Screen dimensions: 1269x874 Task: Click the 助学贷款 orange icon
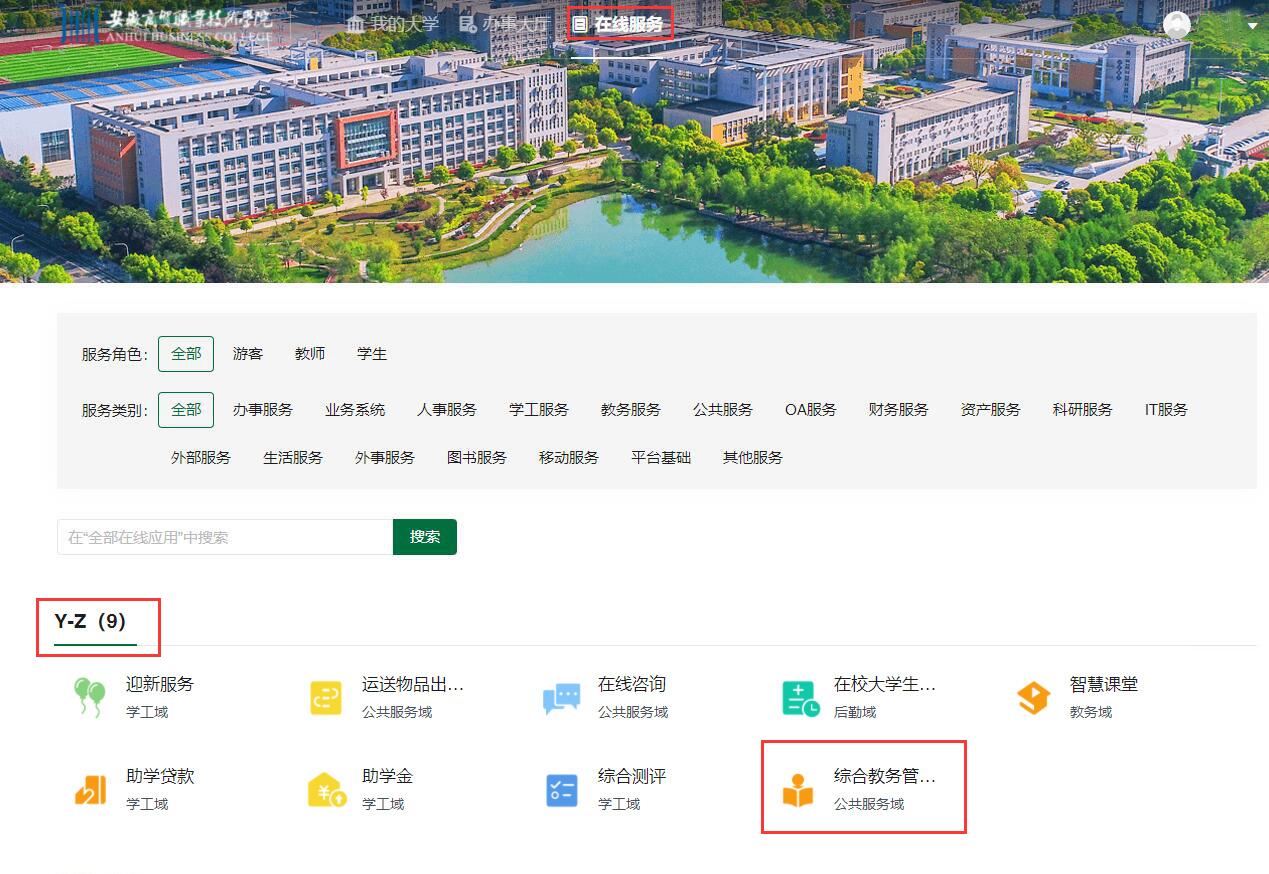coord(90,789)
